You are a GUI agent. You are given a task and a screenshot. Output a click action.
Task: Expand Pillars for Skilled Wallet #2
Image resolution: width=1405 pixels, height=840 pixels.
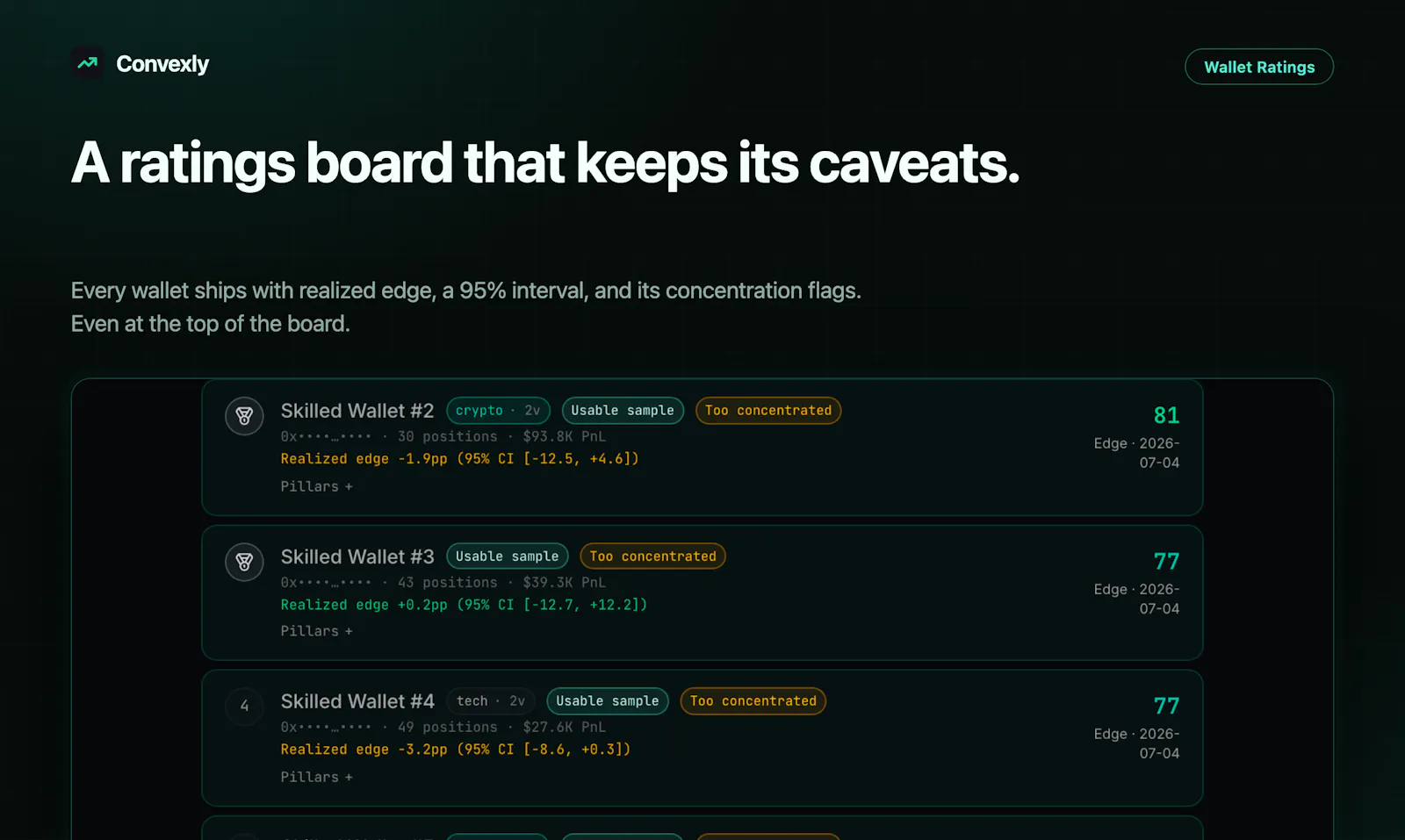click(316, 486)
